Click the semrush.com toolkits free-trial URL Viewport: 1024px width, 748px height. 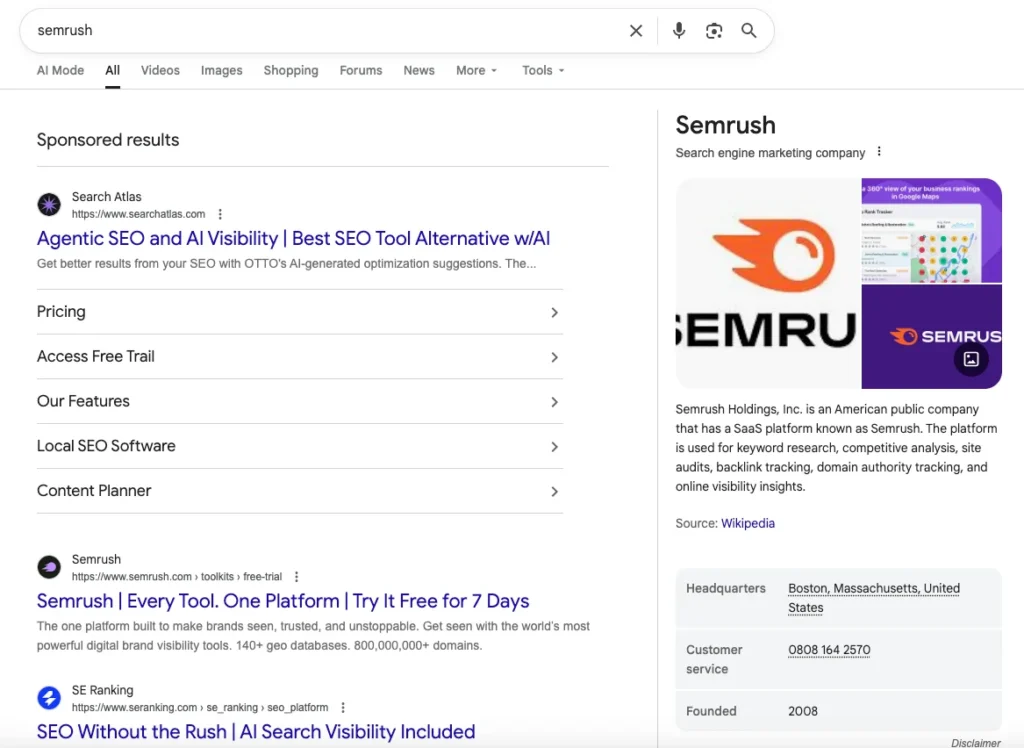tap(177, 577)
